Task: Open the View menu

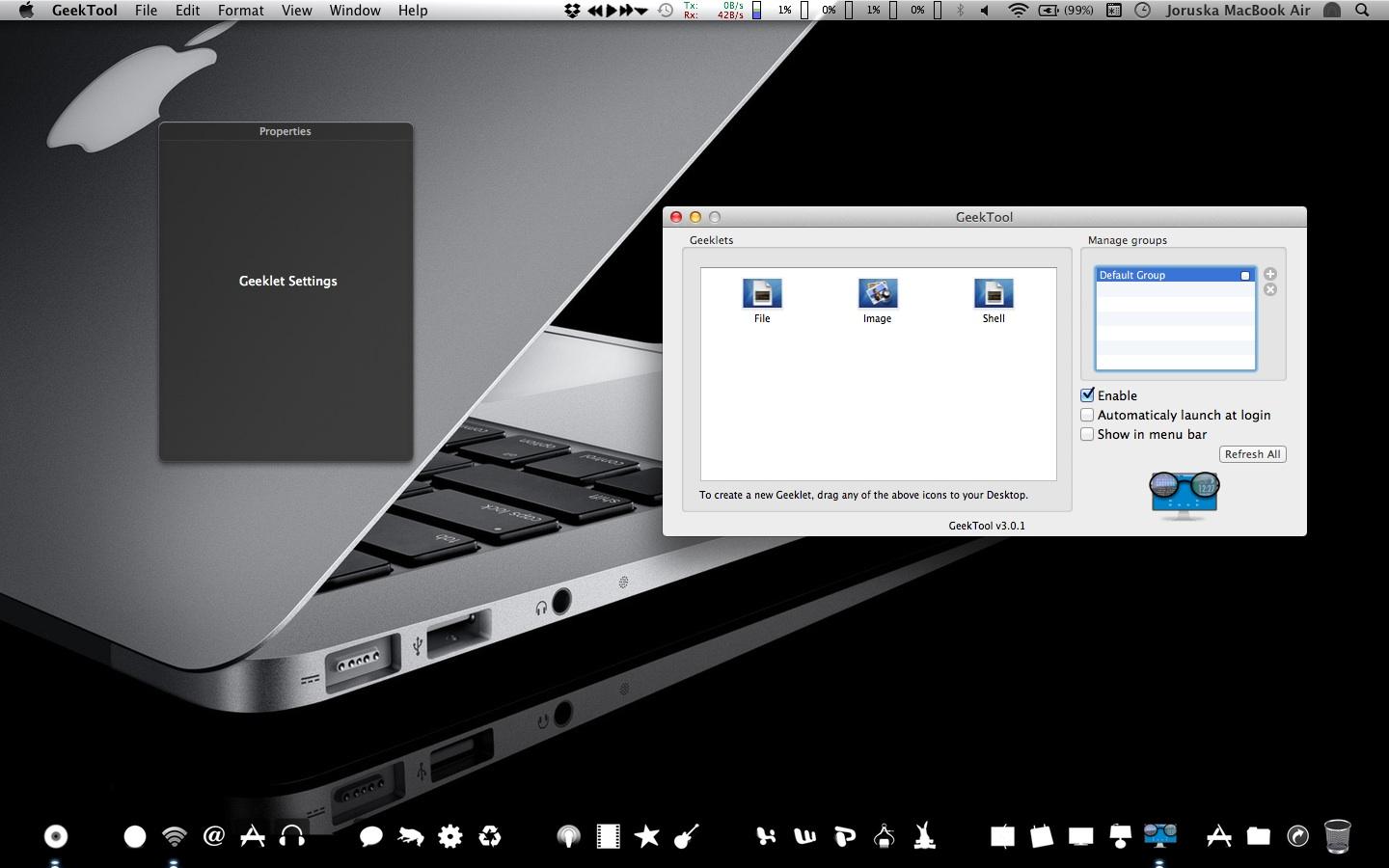Action: coord(297,11)
